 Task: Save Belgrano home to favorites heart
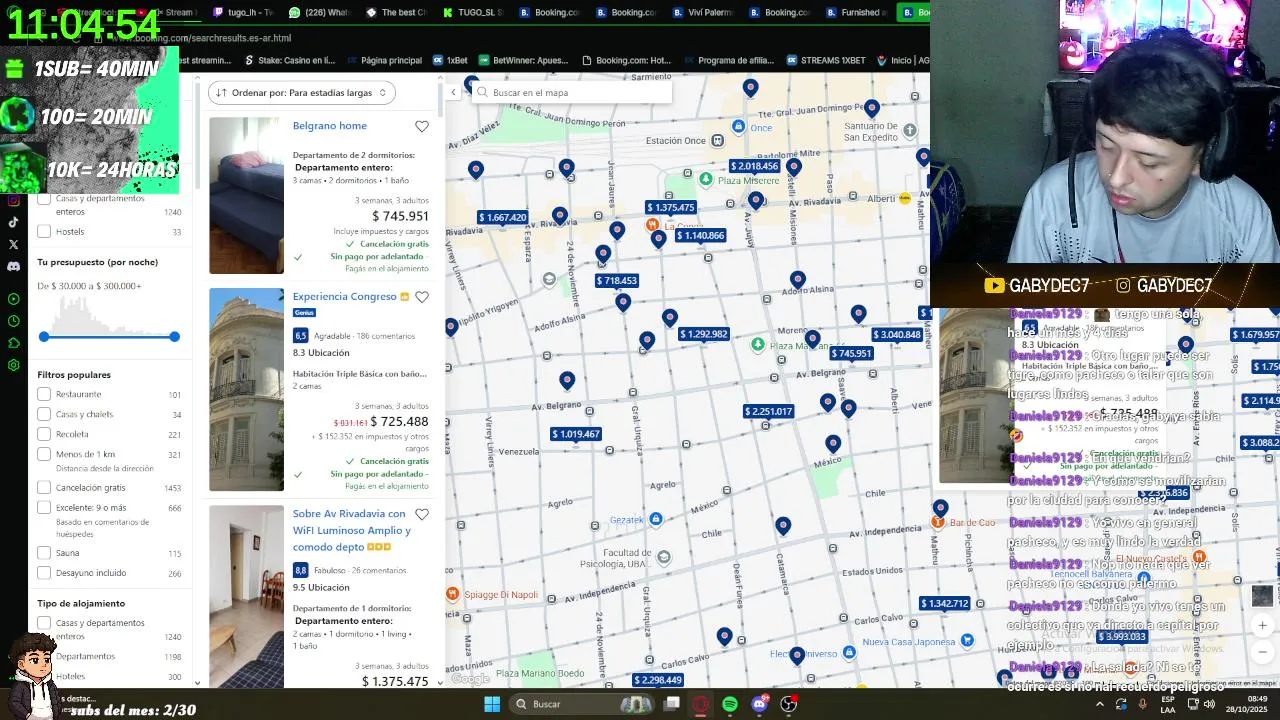(422, 126)
